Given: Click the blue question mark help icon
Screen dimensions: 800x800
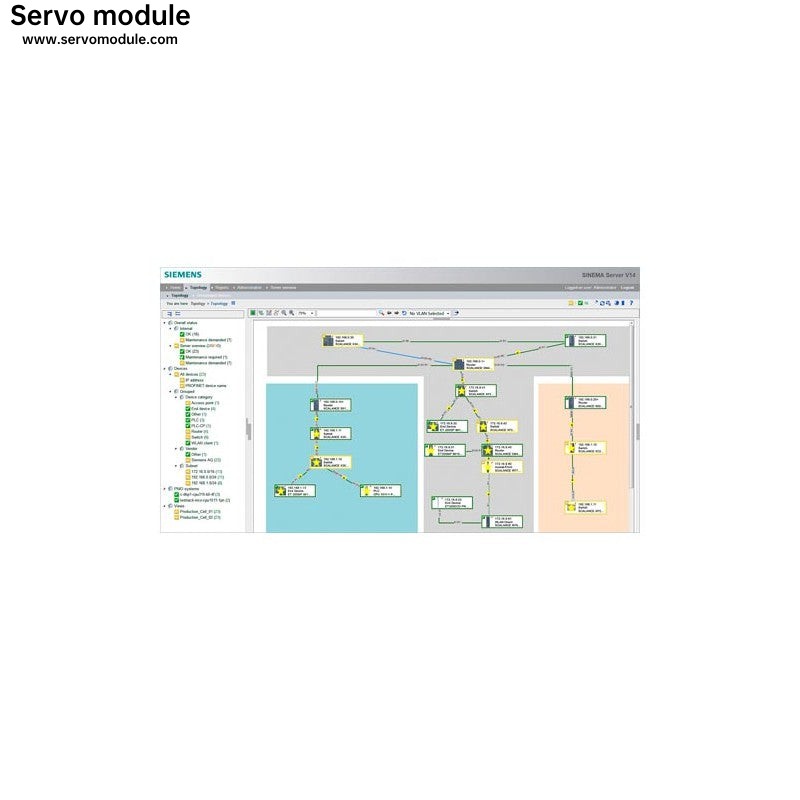Looking at the screenshot, I should click(631, 303).
